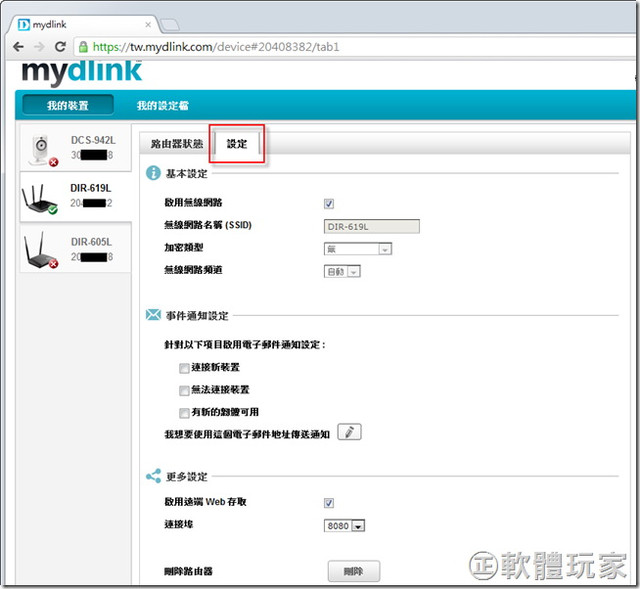Open the 加密類型 dropdown
This screenshot has width=640, height=589.
(358, 249)
